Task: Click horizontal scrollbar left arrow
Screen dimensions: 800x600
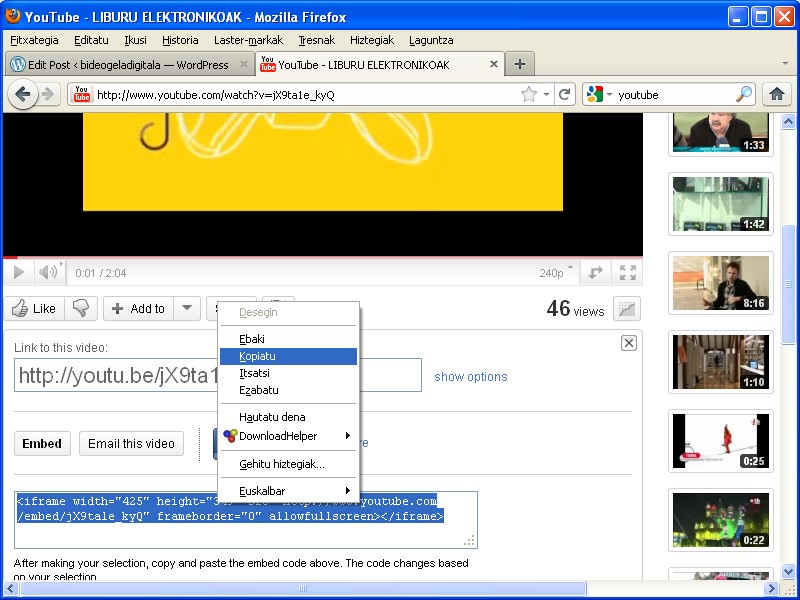Action: point(10,588)
